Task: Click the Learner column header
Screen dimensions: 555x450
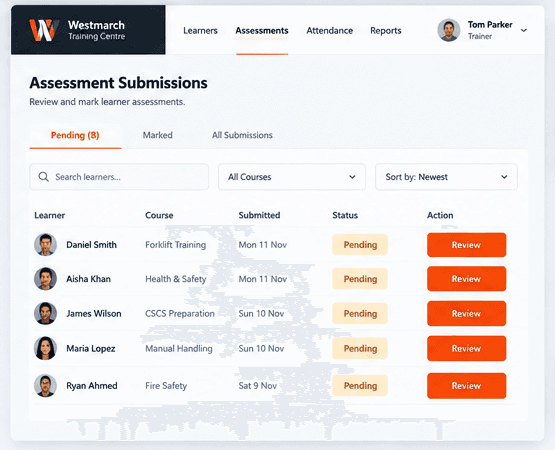Action: tap(50, 215)
